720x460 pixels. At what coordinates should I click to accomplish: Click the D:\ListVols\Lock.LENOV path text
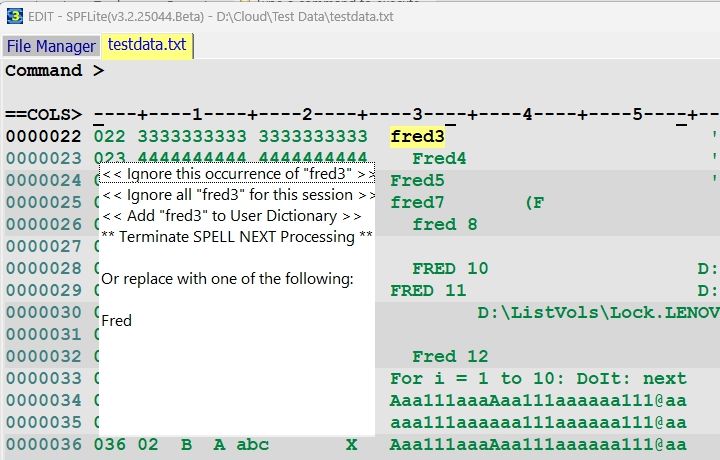[598, 313]
